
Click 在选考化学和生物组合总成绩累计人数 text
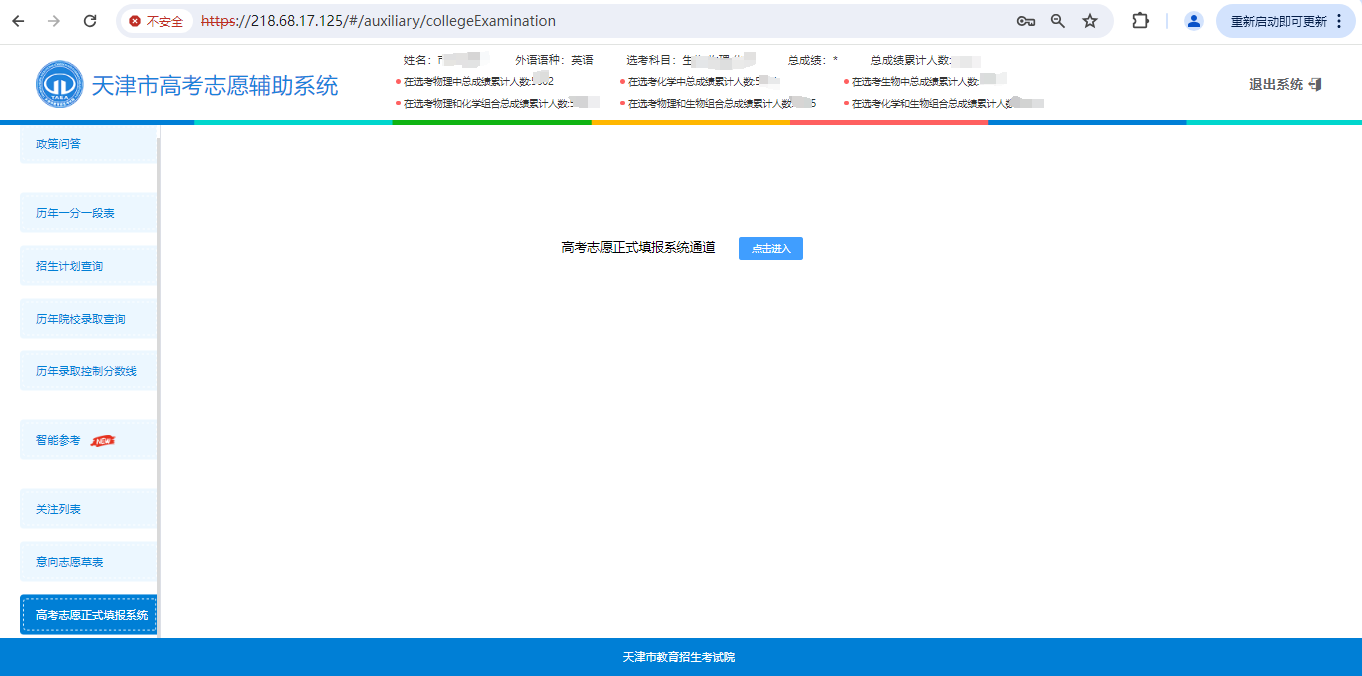[934, 103]
